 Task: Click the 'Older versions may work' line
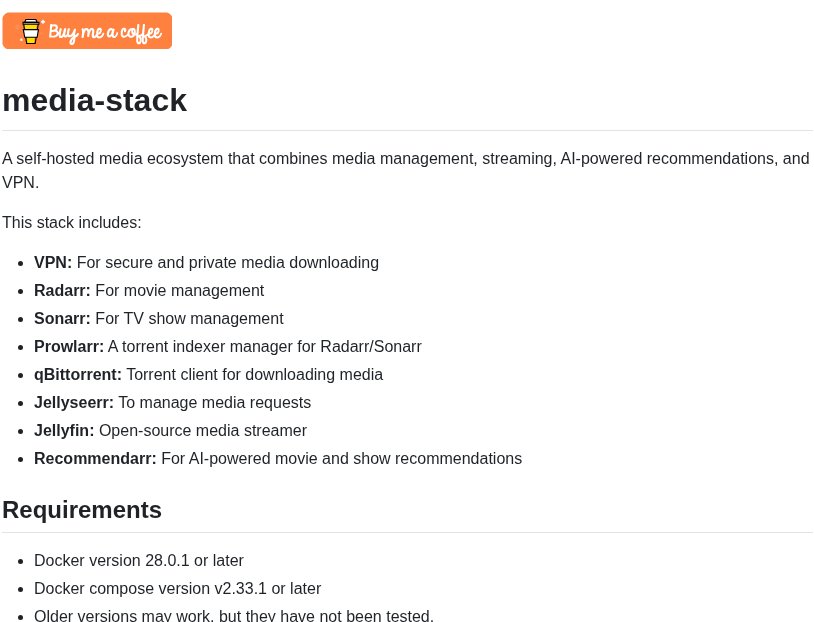click(234, 616)
